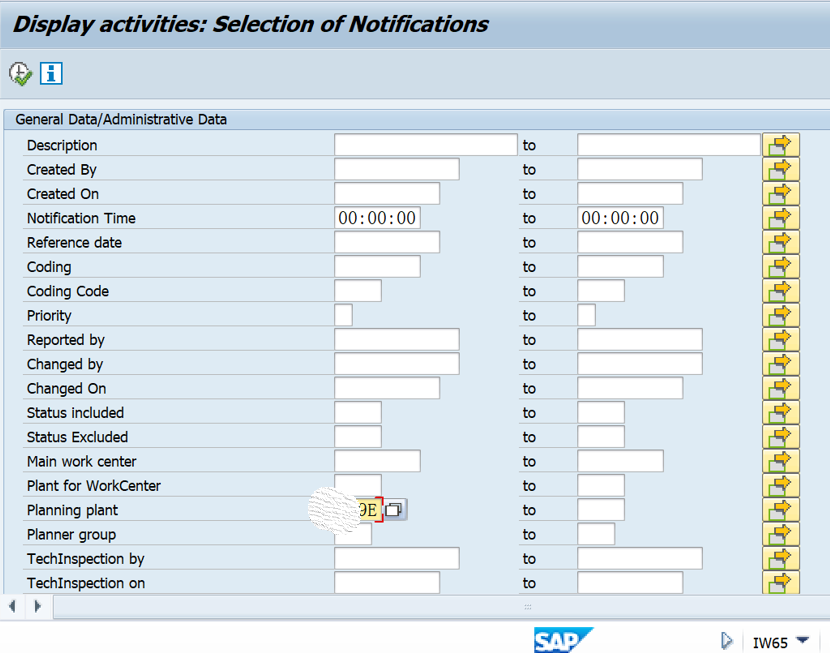Image resolution: width=830 pixels, height=653 pixels.
Task: Open multiple selection for Notification Time
Action: (780, 218)
